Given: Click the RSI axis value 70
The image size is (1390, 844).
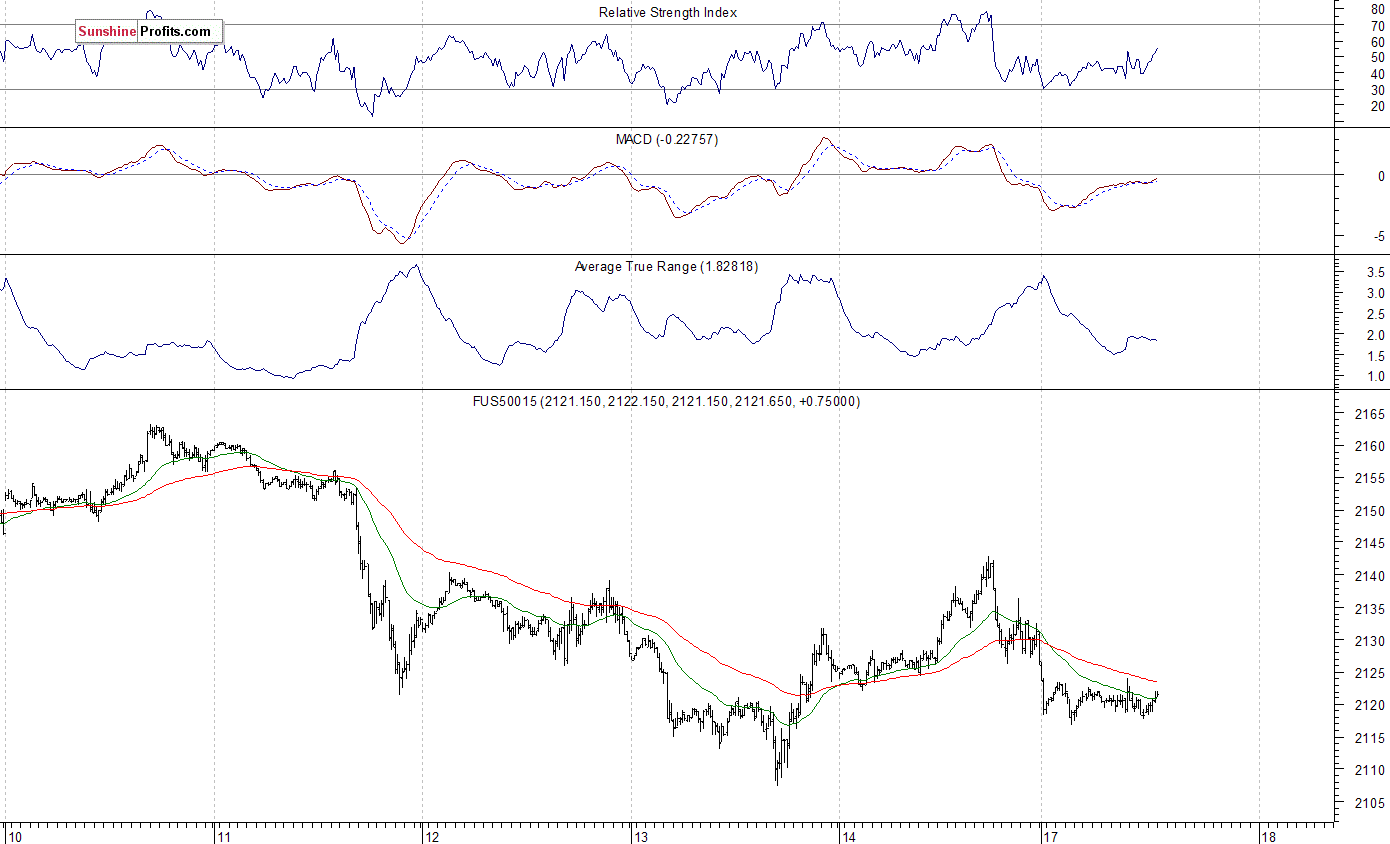Looking at the screenshot, I should [x=1377, y=25].
